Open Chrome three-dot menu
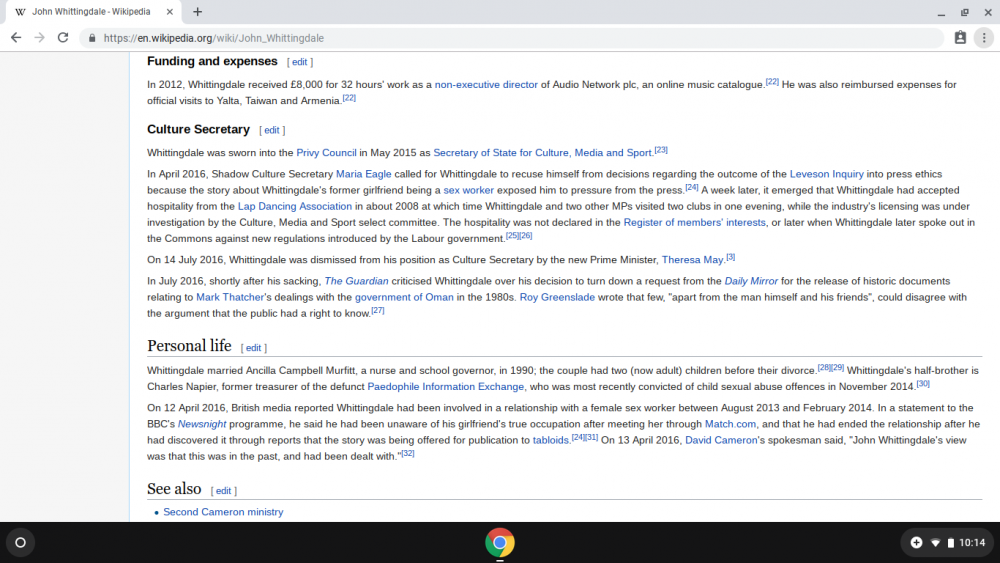Image resolution: width=1000 pixels, height=563 pixels. pyautogui.click(x=984, y=38)
